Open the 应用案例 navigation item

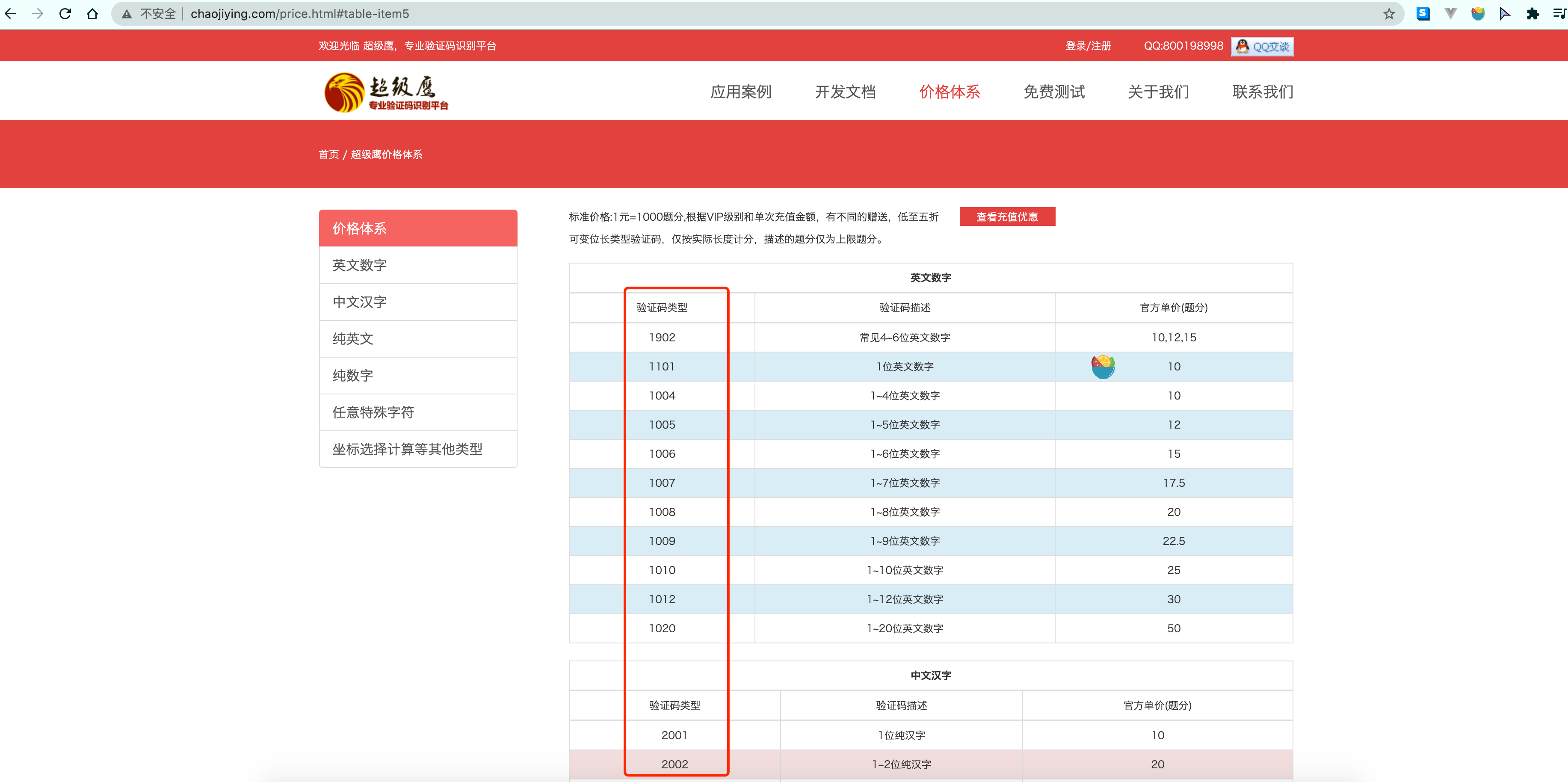tap(740, 92)
